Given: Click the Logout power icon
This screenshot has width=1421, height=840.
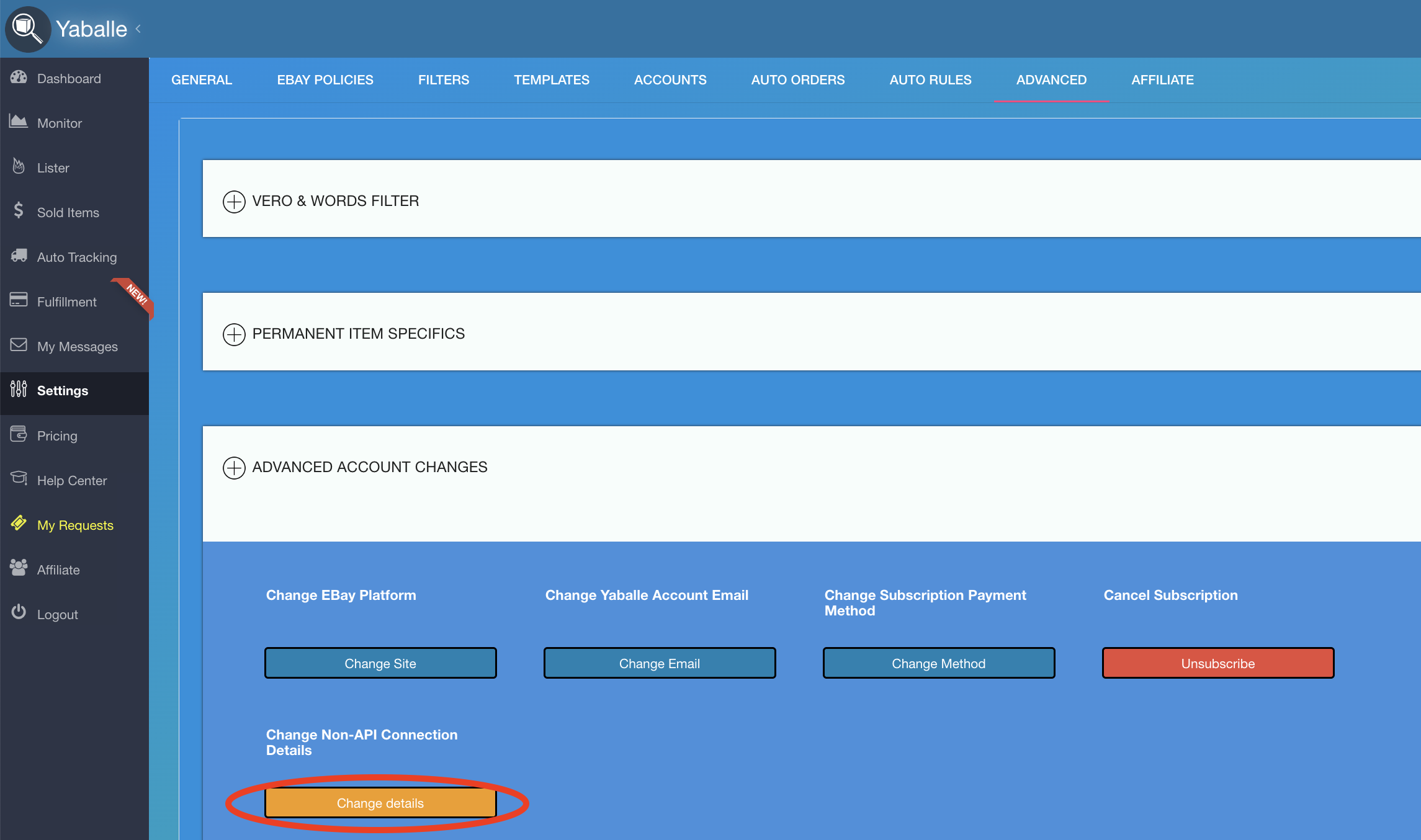Looking at the screenshot, I should 19,612.
